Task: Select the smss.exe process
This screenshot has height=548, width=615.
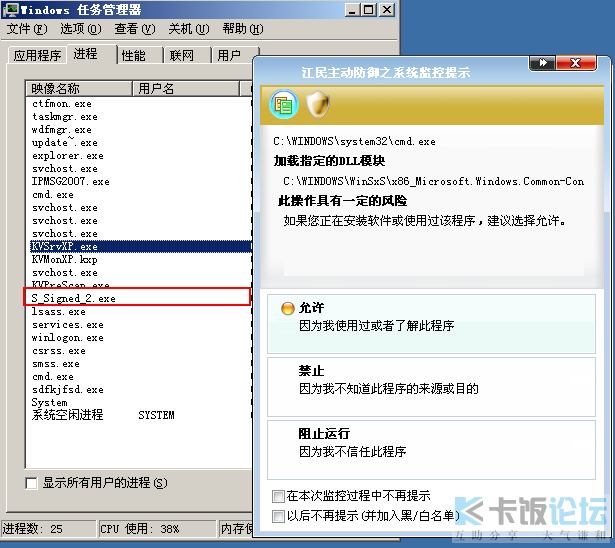Action: (x=56, y=364)
